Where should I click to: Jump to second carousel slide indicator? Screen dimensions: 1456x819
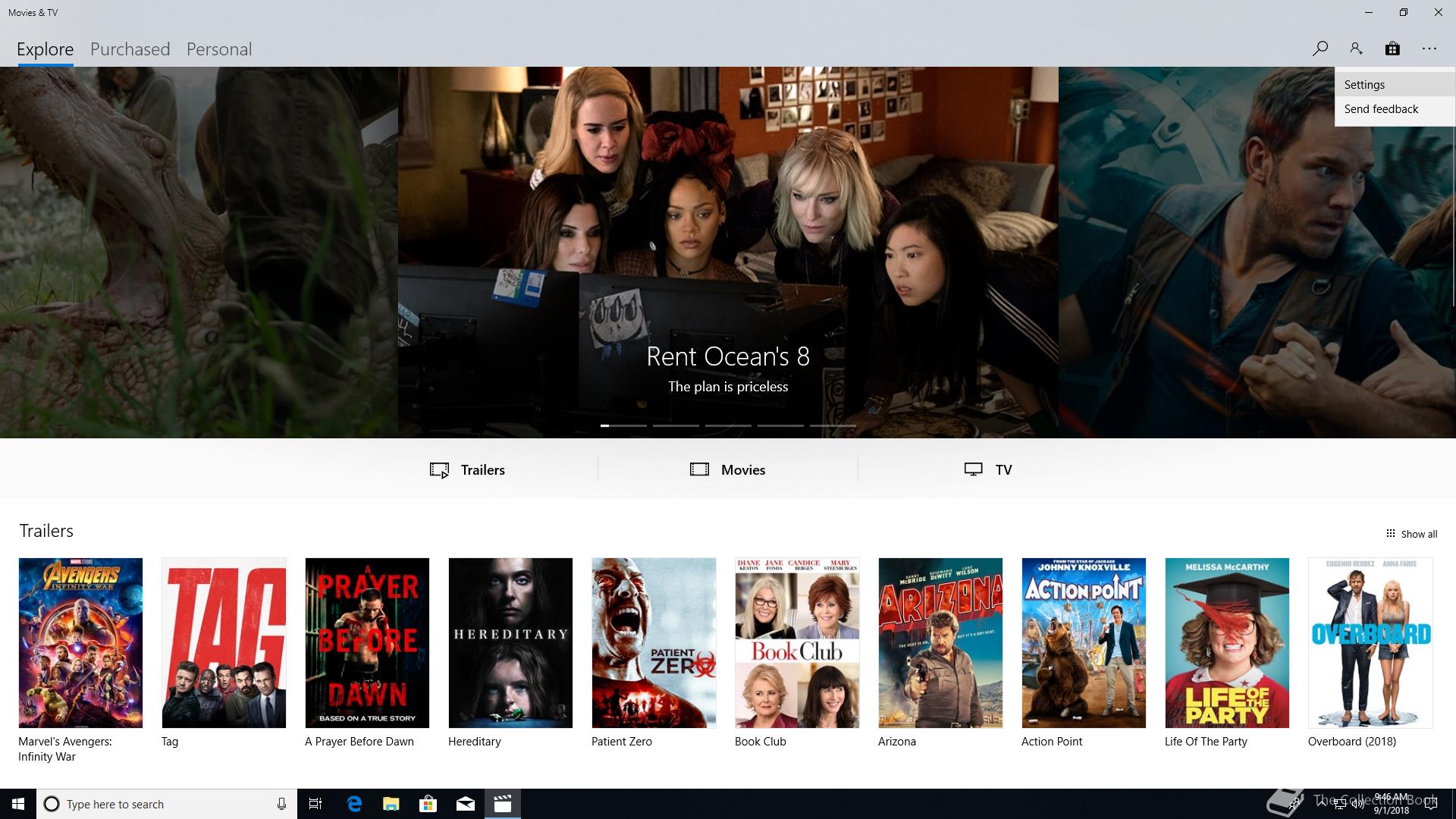pos(676,425)
